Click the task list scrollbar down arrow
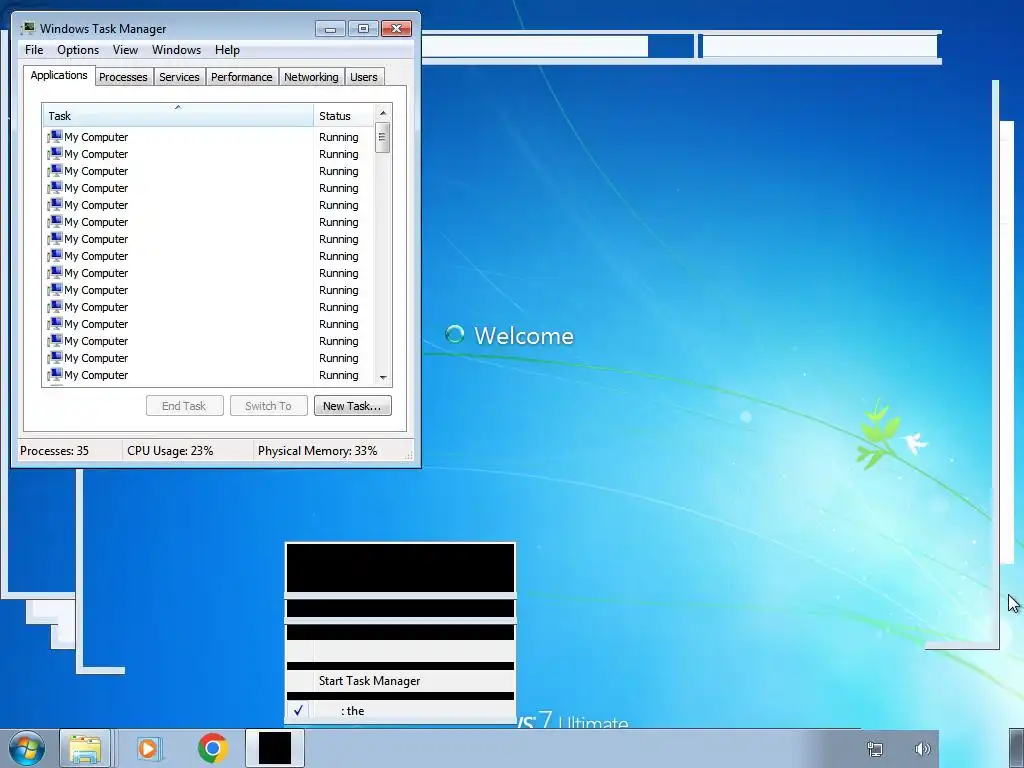Screen dimensions: 1024x768 [x=383, y=377]
